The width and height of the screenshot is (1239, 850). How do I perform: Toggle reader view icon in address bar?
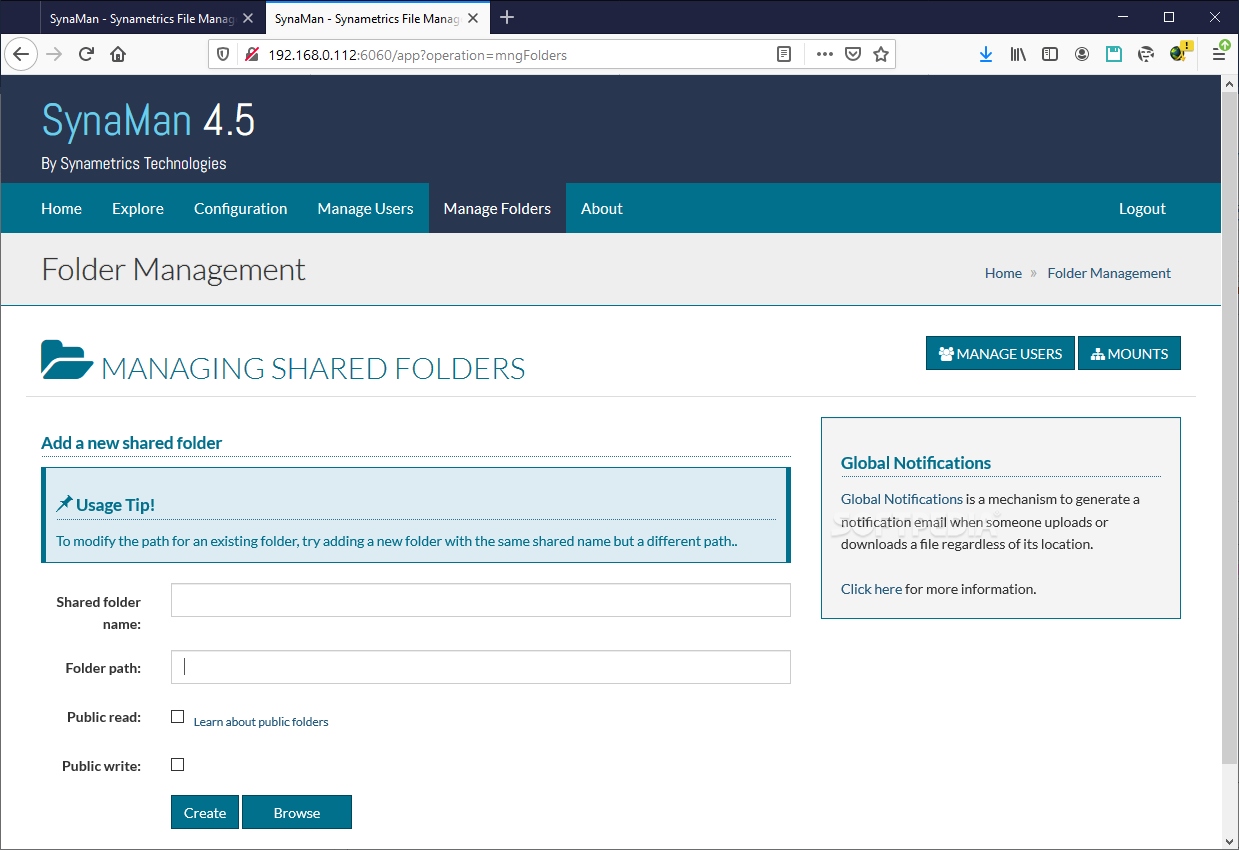[x=785, y=54]
